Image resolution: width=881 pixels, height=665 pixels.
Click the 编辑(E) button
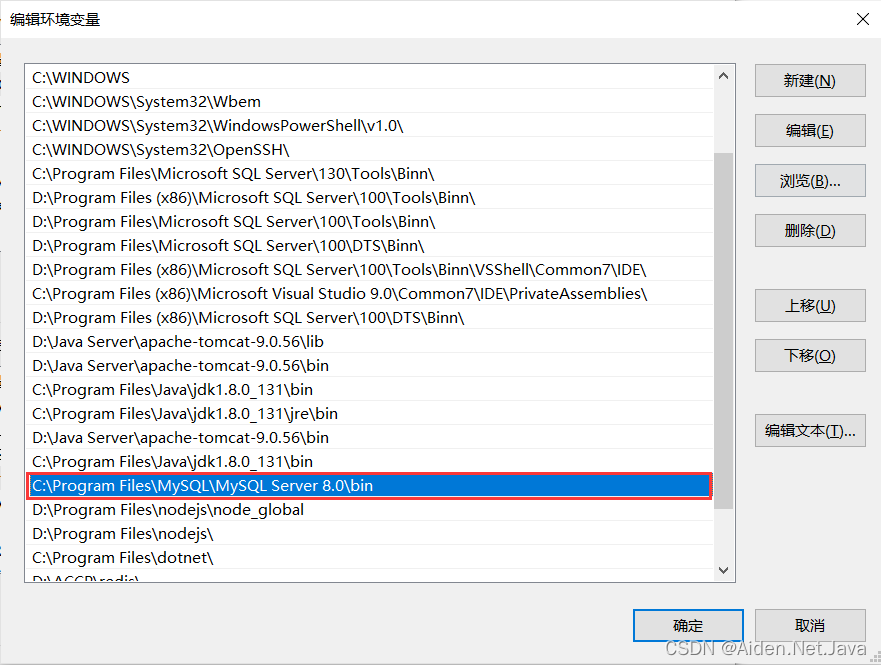810,131
